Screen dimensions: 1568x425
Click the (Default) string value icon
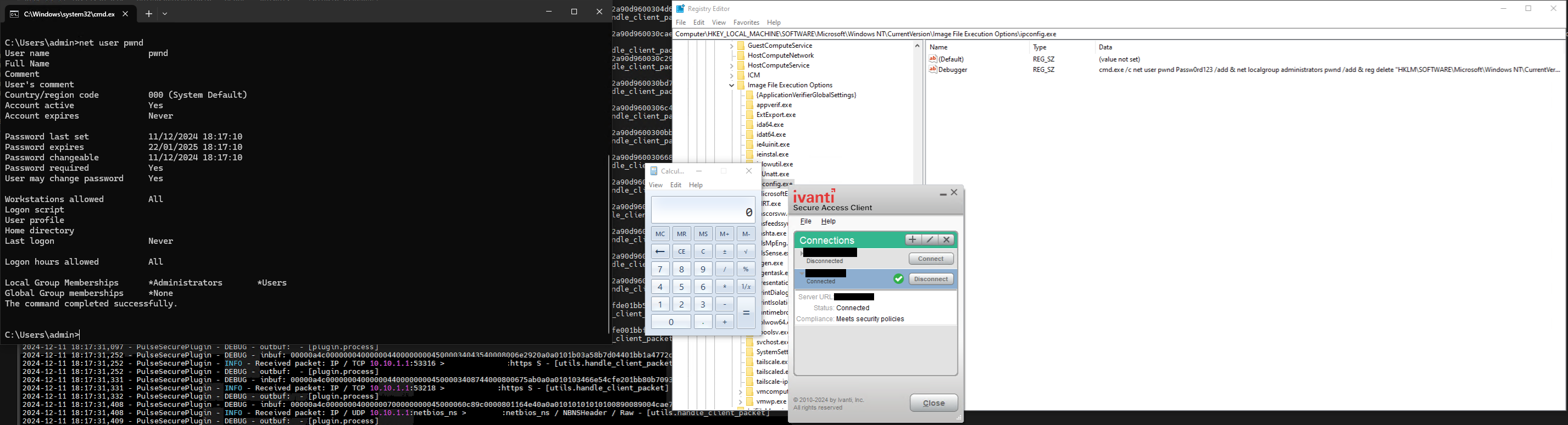tap(932, 59)
